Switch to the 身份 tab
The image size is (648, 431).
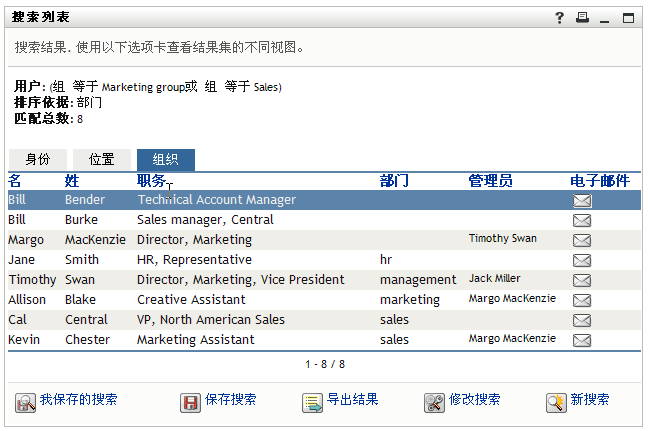37,159
